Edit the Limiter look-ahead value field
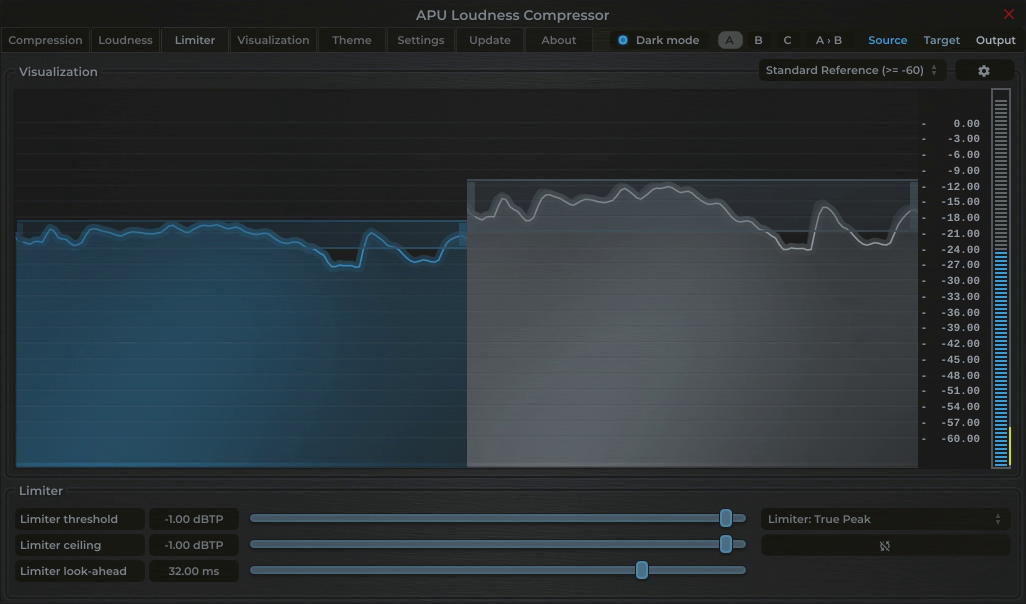Viewport: 1026px width, 604px height. point(193,571)
